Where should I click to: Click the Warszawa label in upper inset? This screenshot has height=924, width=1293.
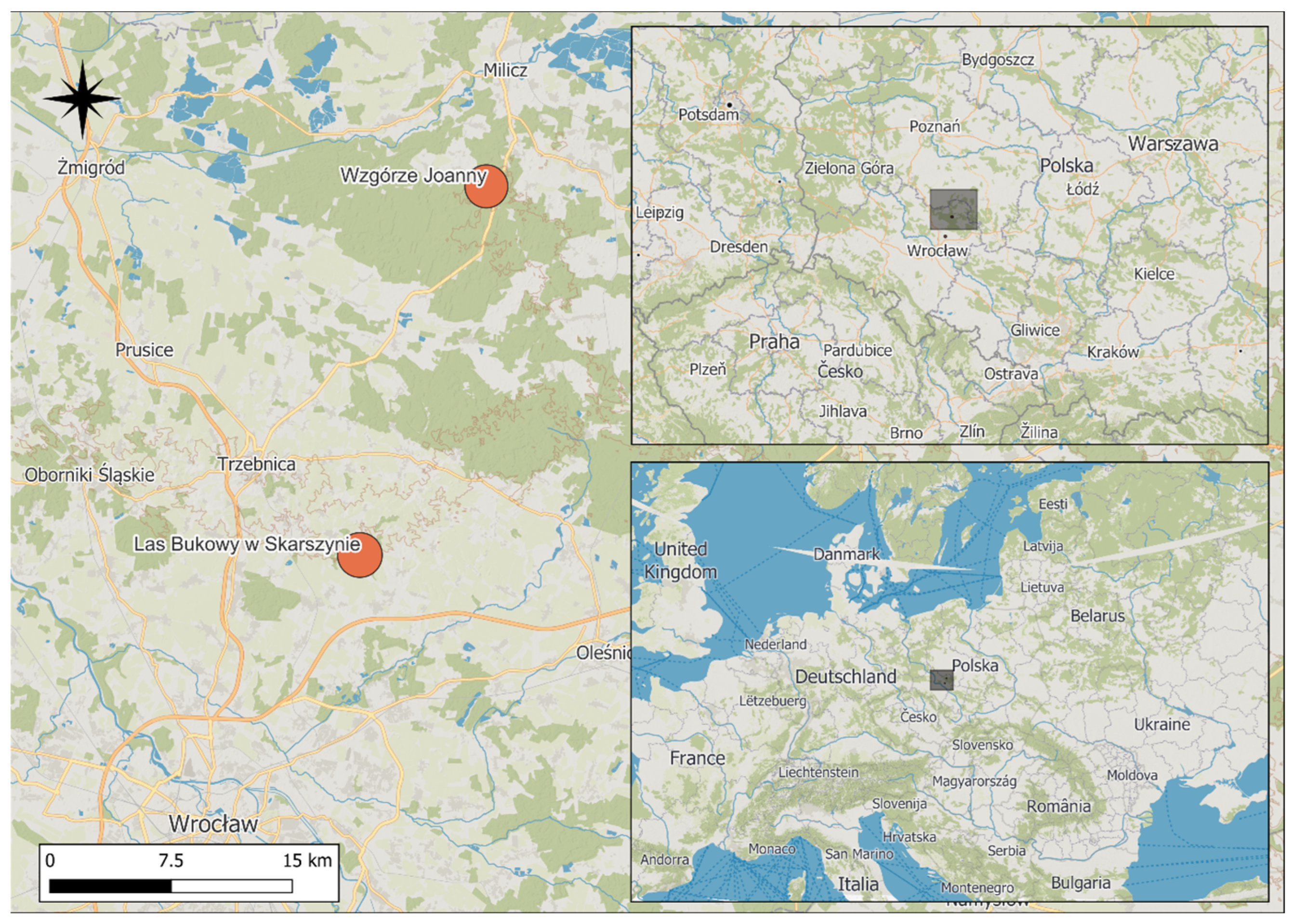pos(1173,144)
